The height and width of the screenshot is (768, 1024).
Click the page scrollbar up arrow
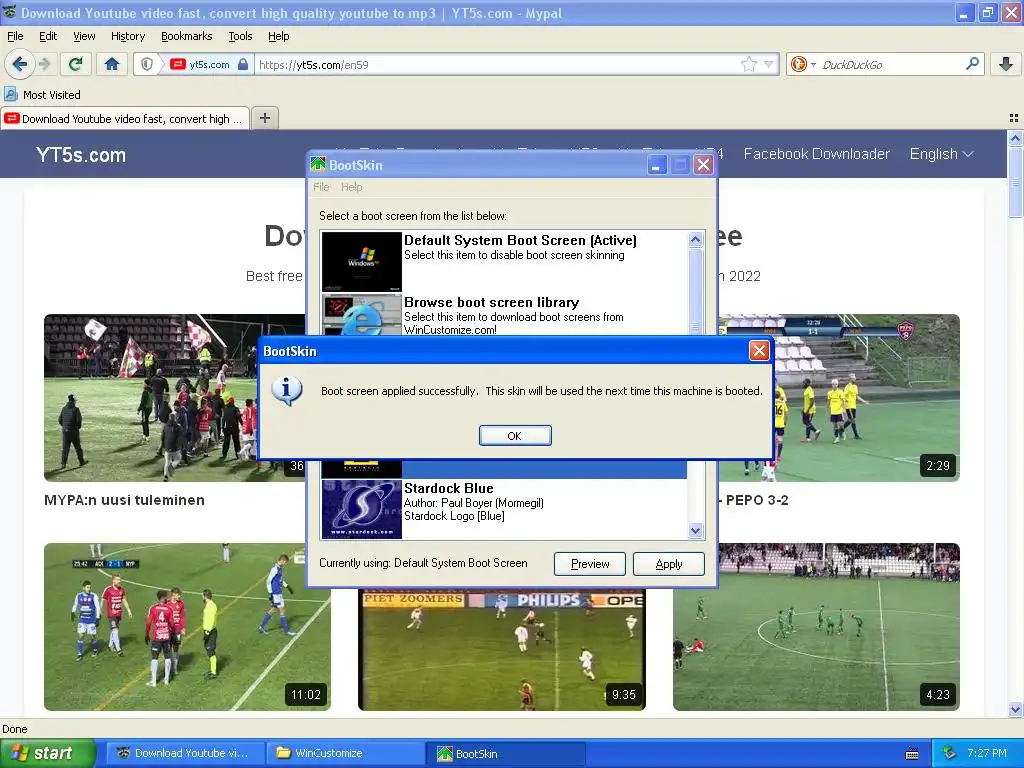(1015, 138)
